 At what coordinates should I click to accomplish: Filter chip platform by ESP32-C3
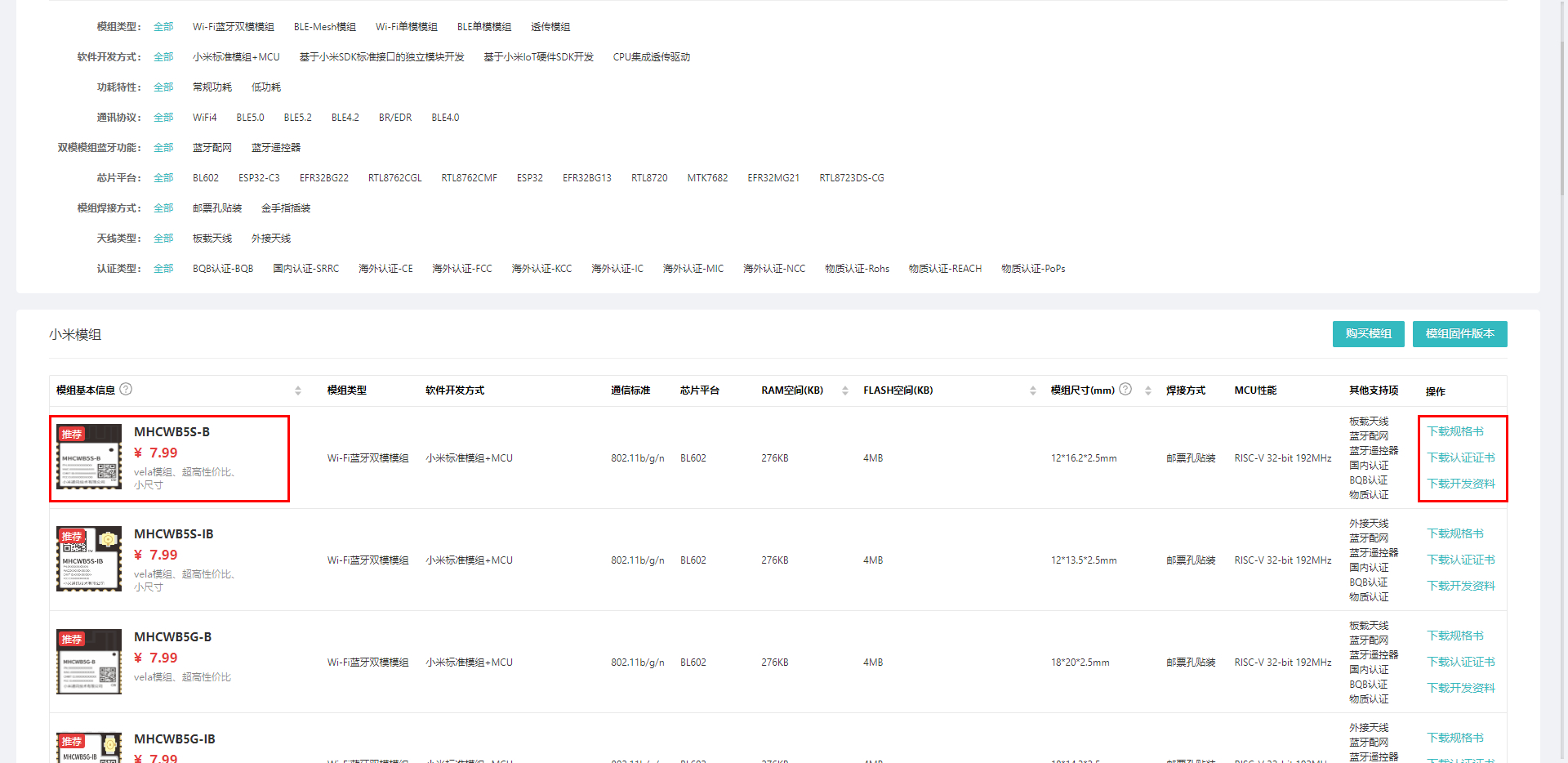click(259, 178)
